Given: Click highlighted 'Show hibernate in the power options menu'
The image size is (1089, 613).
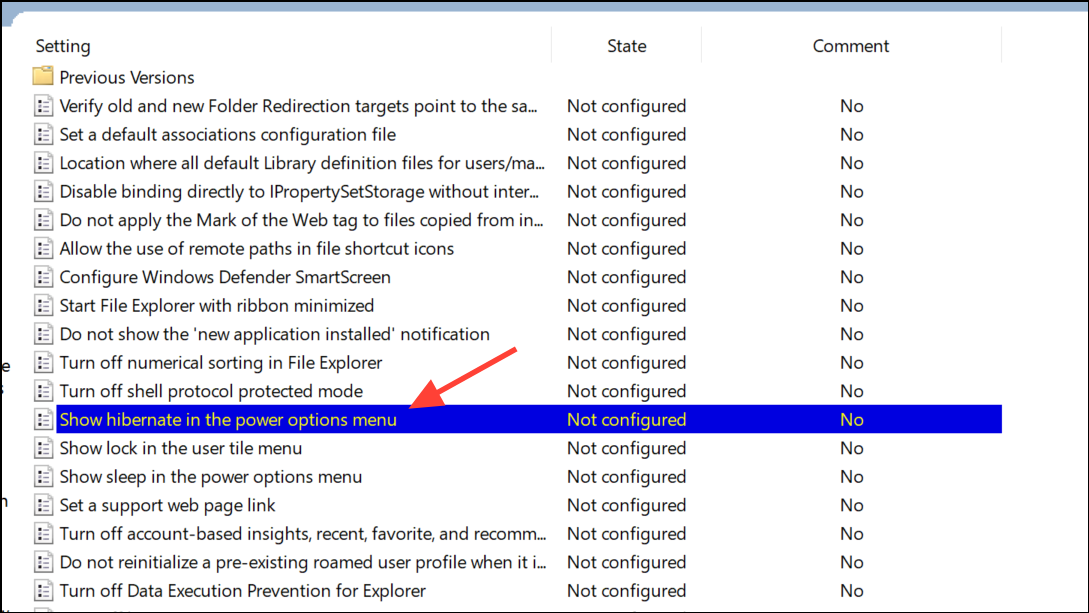Looking at the screenshot, I should click(228, 419).
